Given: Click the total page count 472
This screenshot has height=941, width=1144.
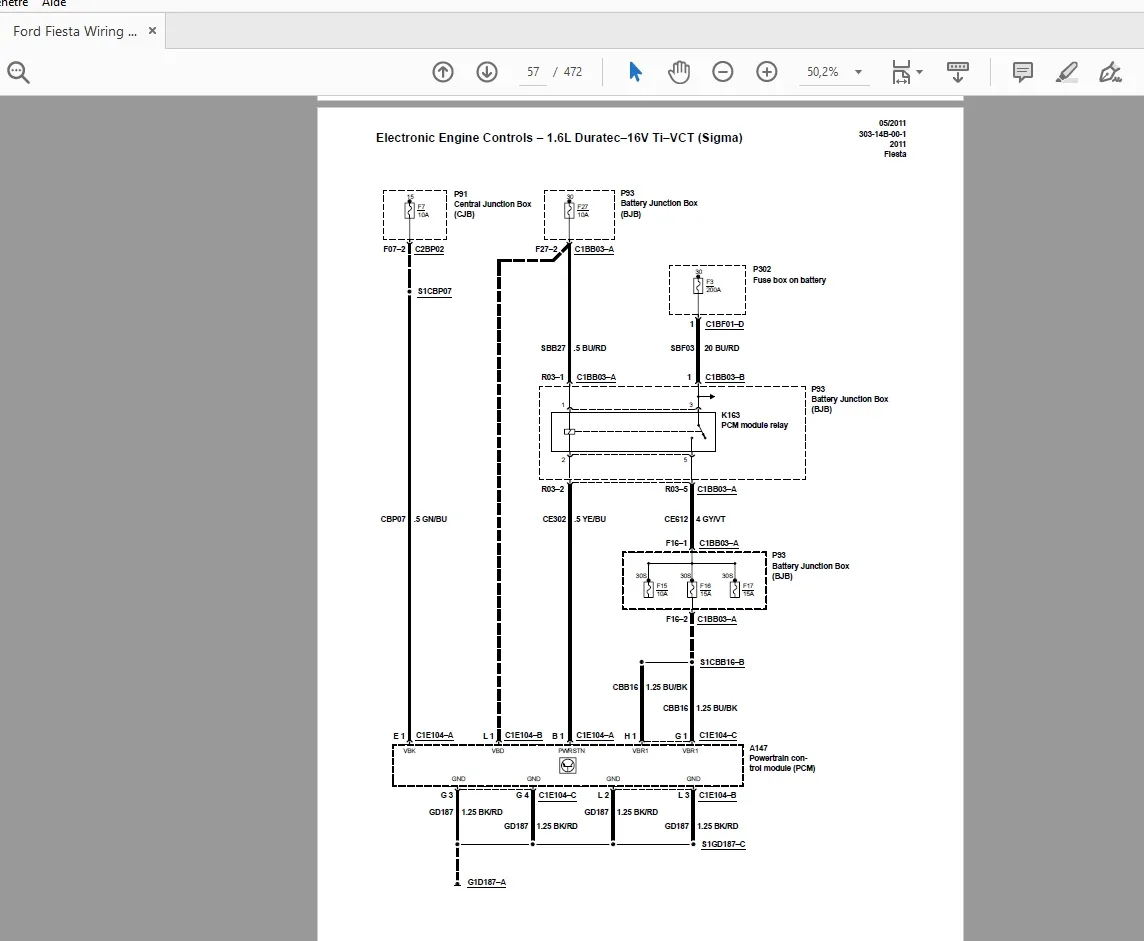Looking at the screenshot, I should [573, 71].
